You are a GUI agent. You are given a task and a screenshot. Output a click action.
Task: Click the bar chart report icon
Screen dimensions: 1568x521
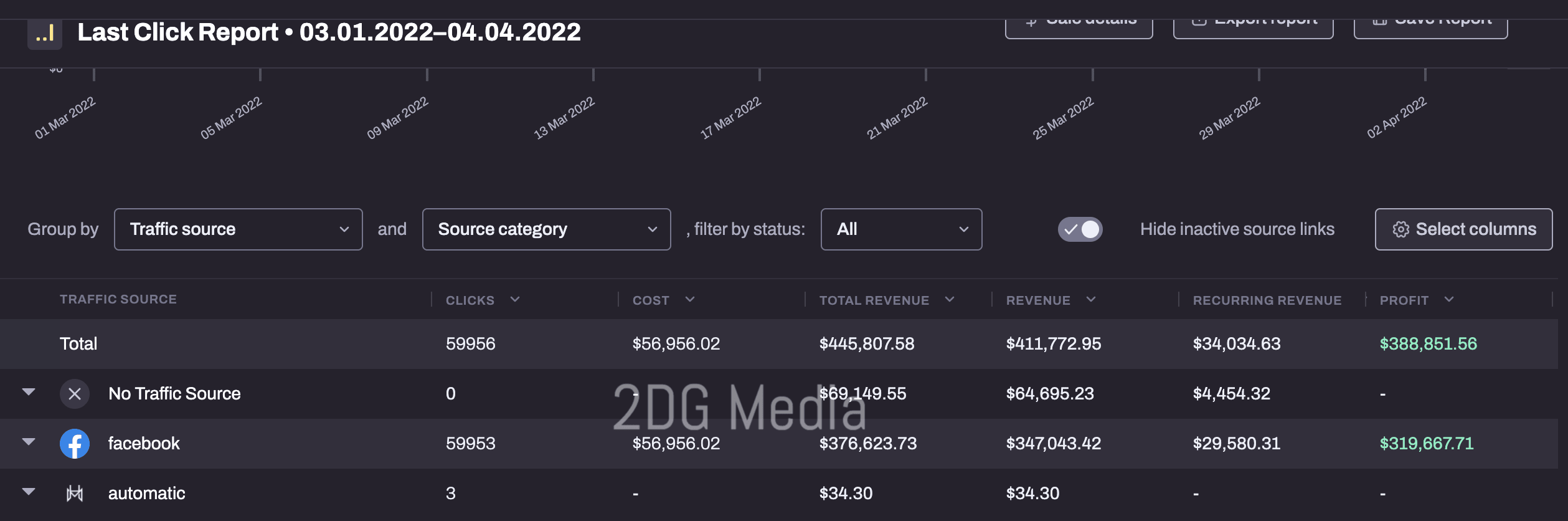tap(45, 33)
